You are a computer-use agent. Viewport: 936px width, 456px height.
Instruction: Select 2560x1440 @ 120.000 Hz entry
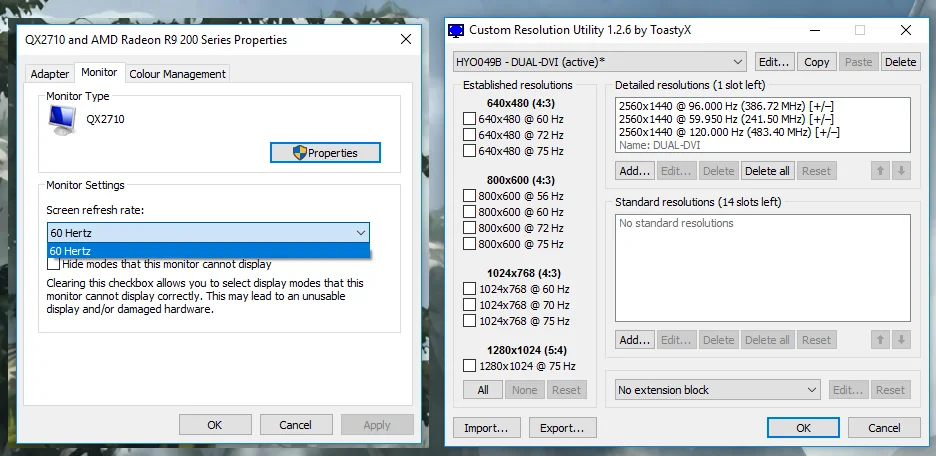[x=729, y=132]
